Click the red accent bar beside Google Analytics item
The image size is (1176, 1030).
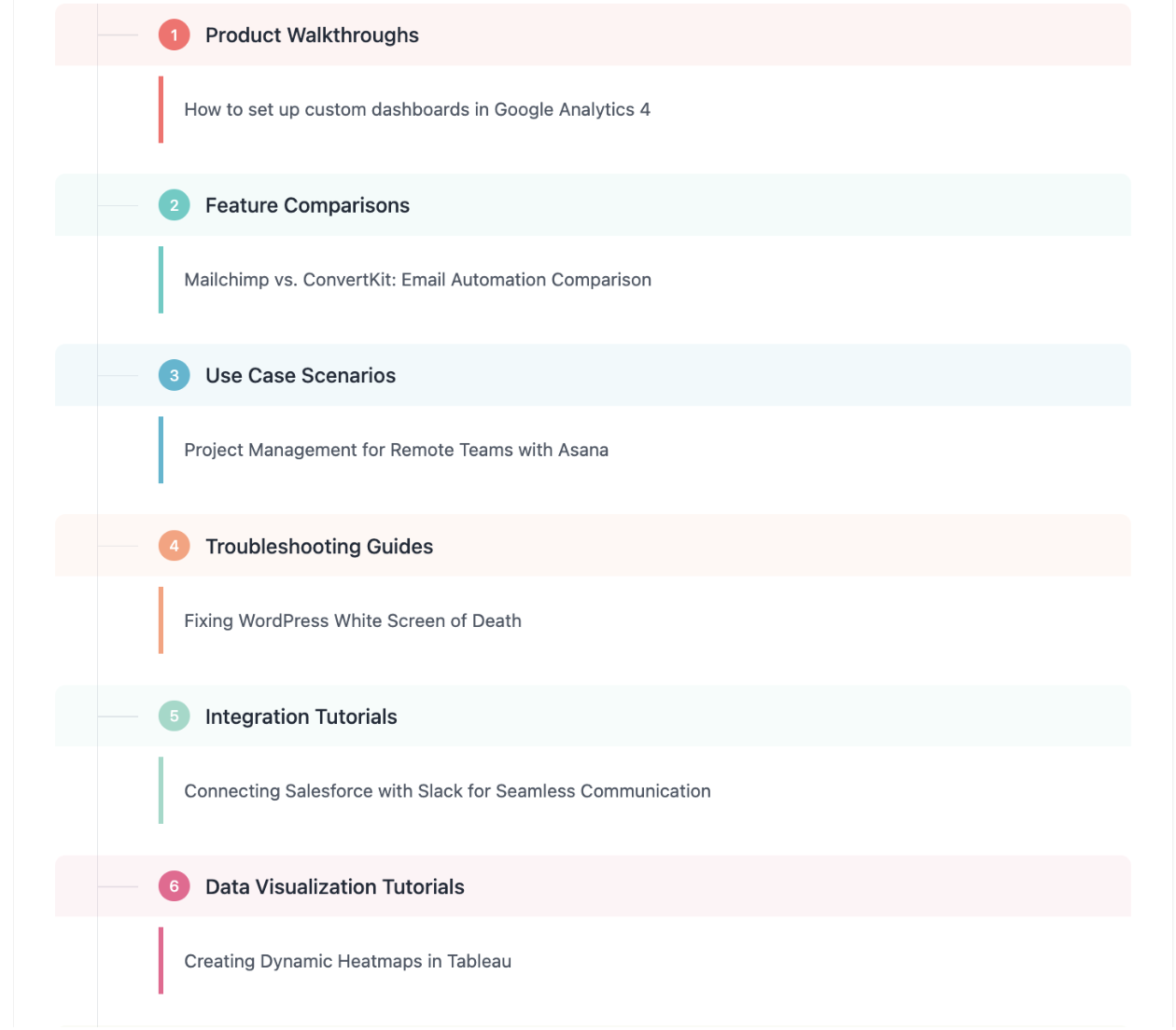point(161,109)
